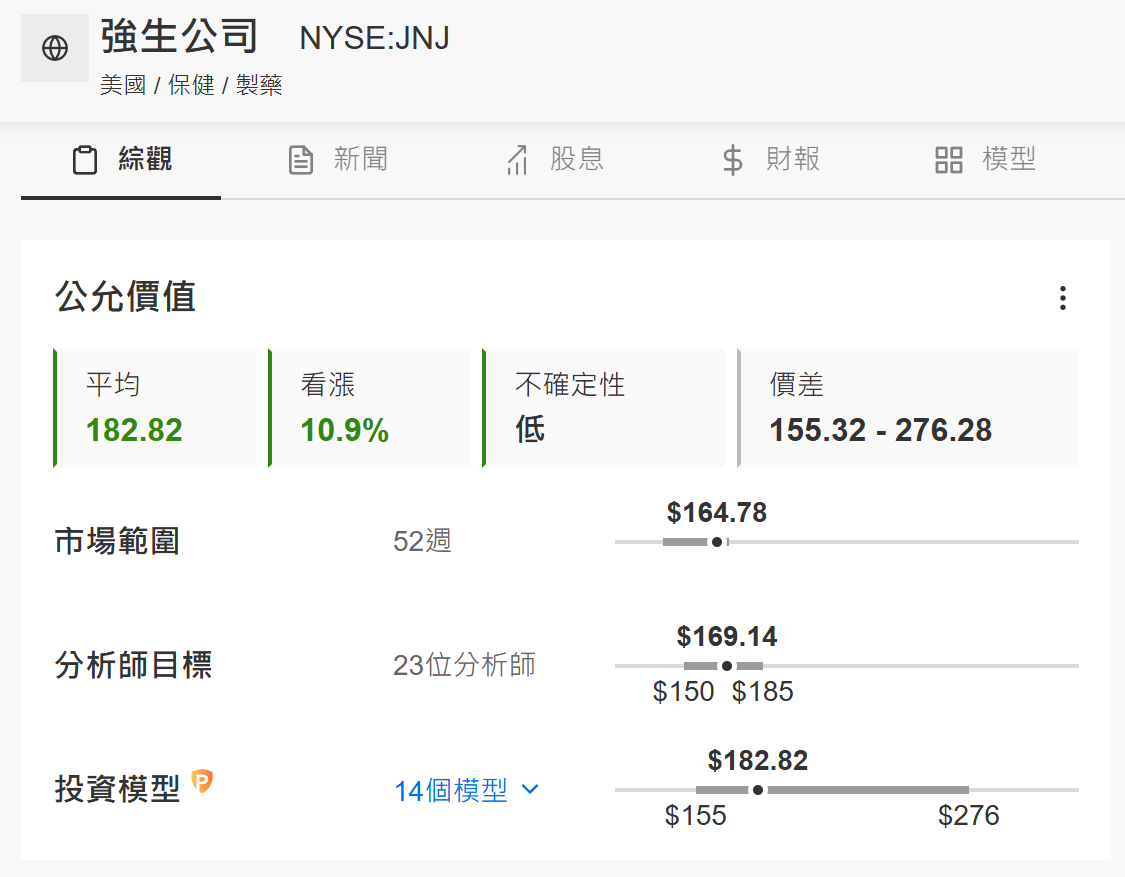Switch to the 綜觀 tab
The width and height of the screenshot is (1125, 877).
click(121, 159)
